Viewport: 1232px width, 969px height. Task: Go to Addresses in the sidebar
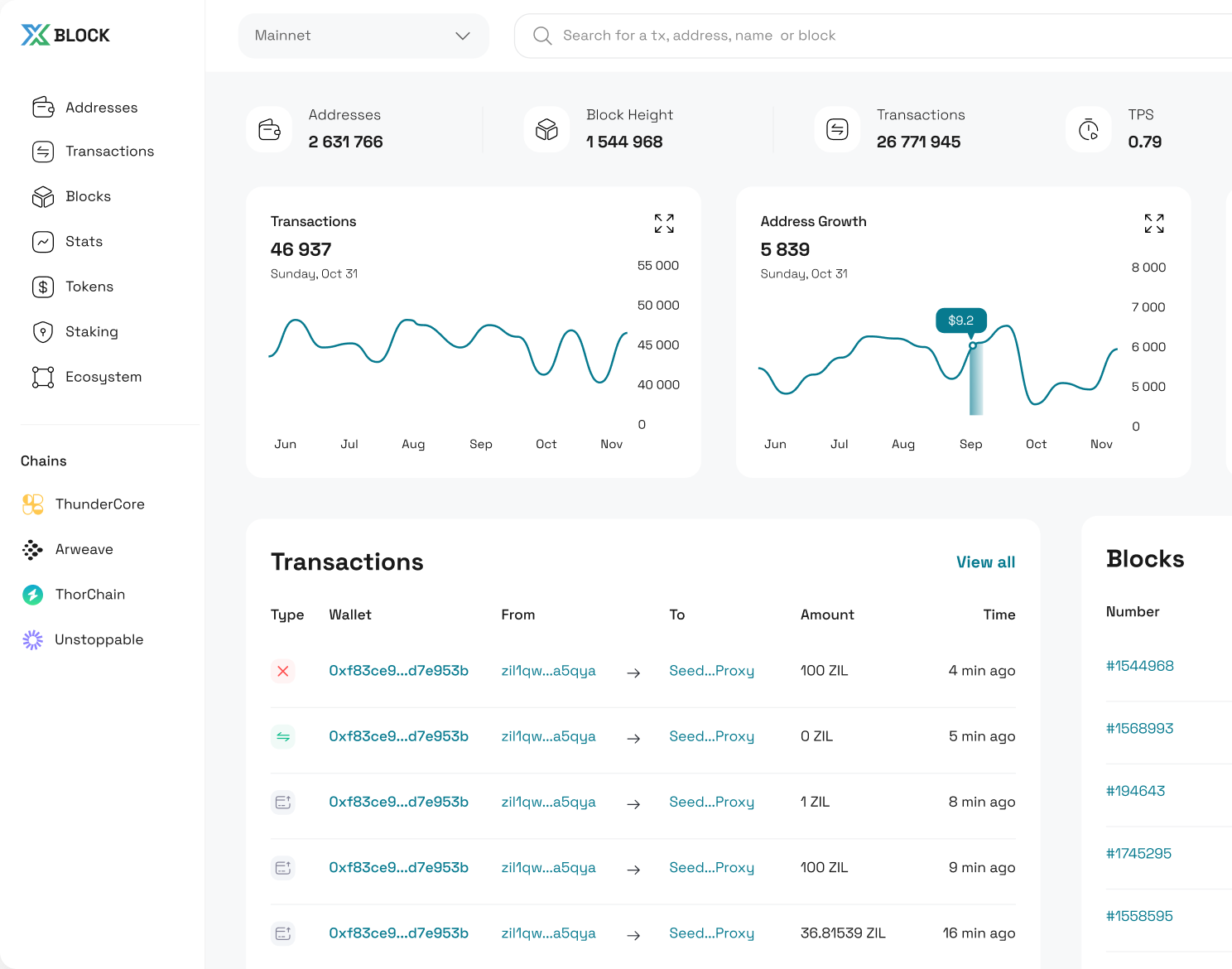(x=102, y=108)
